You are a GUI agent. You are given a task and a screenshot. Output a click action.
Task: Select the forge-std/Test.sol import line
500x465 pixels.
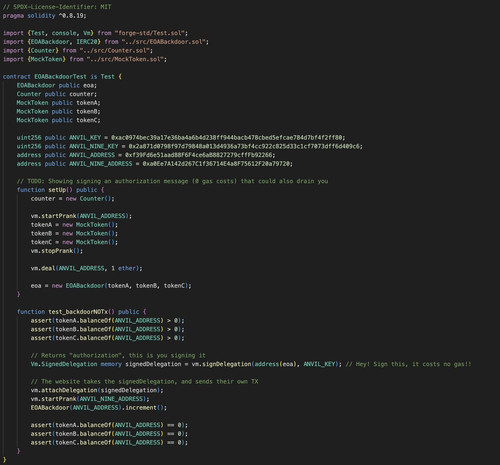coord(96,33)
